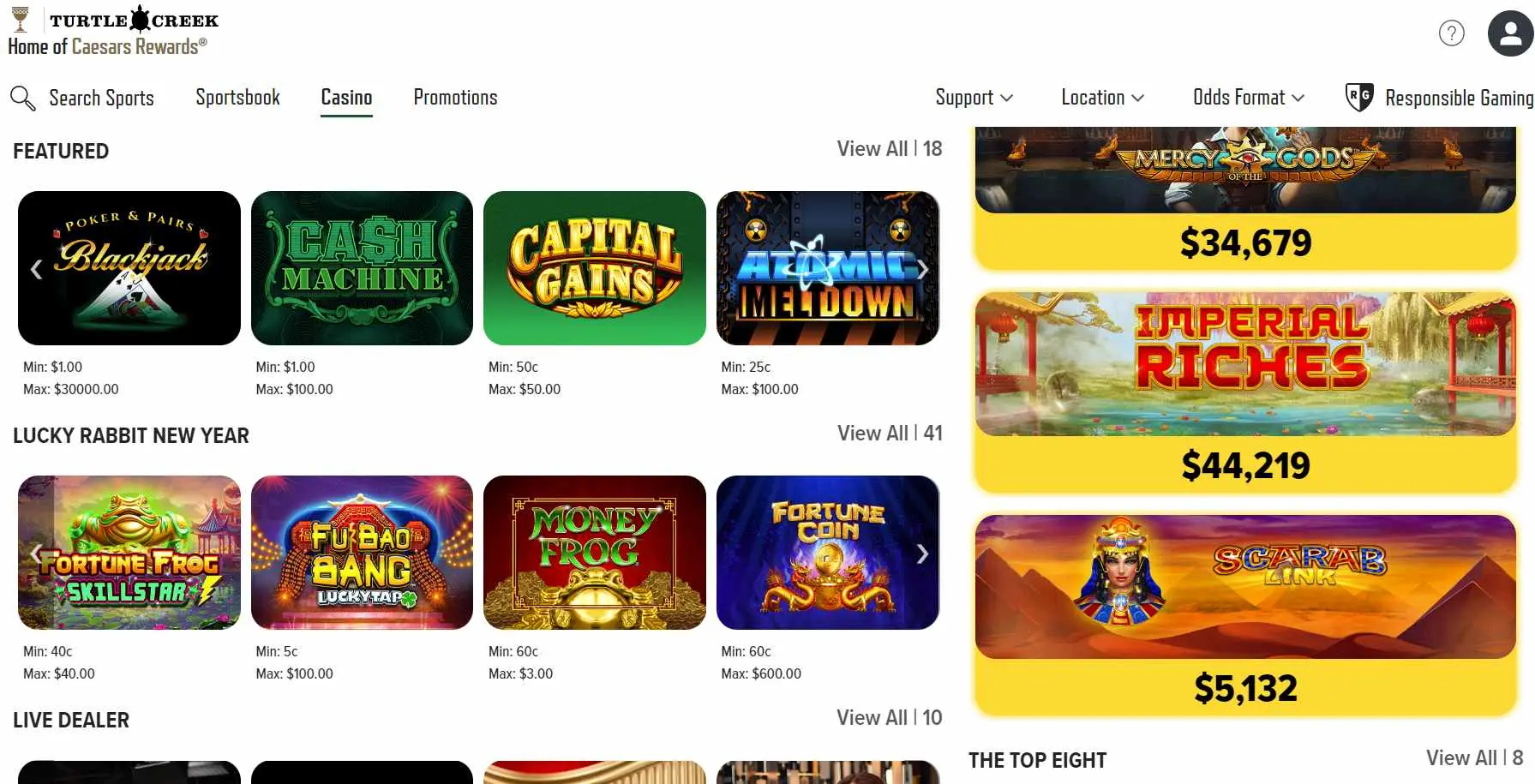
Task: Open the help question mark icon
Action: point(1451,33)
